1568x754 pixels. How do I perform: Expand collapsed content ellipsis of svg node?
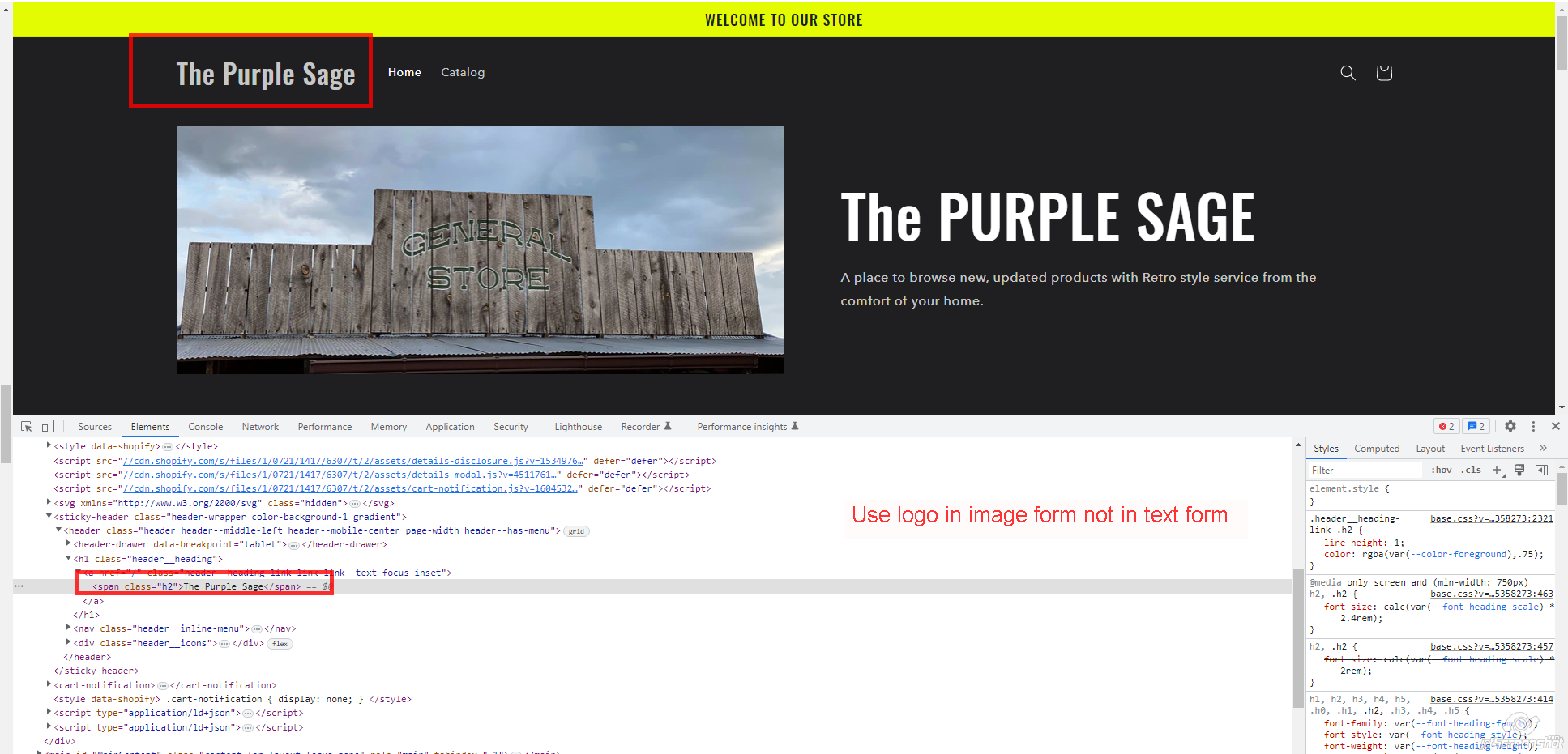[x=355, y=504]
